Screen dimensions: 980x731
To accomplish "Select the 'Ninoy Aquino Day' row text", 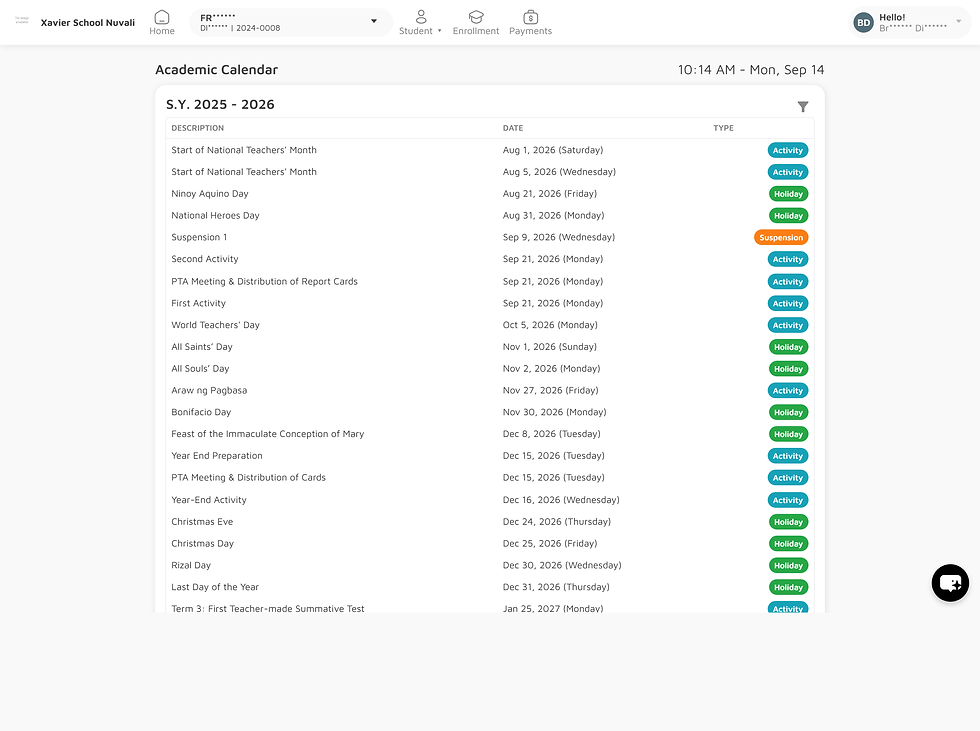I will [210, 194].
